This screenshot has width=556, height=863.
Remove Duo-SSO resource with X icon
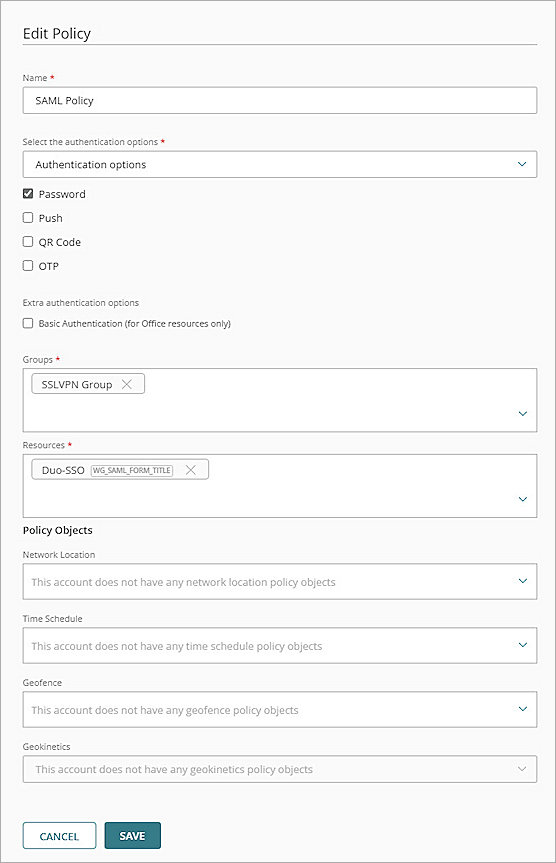coord(190,470)
